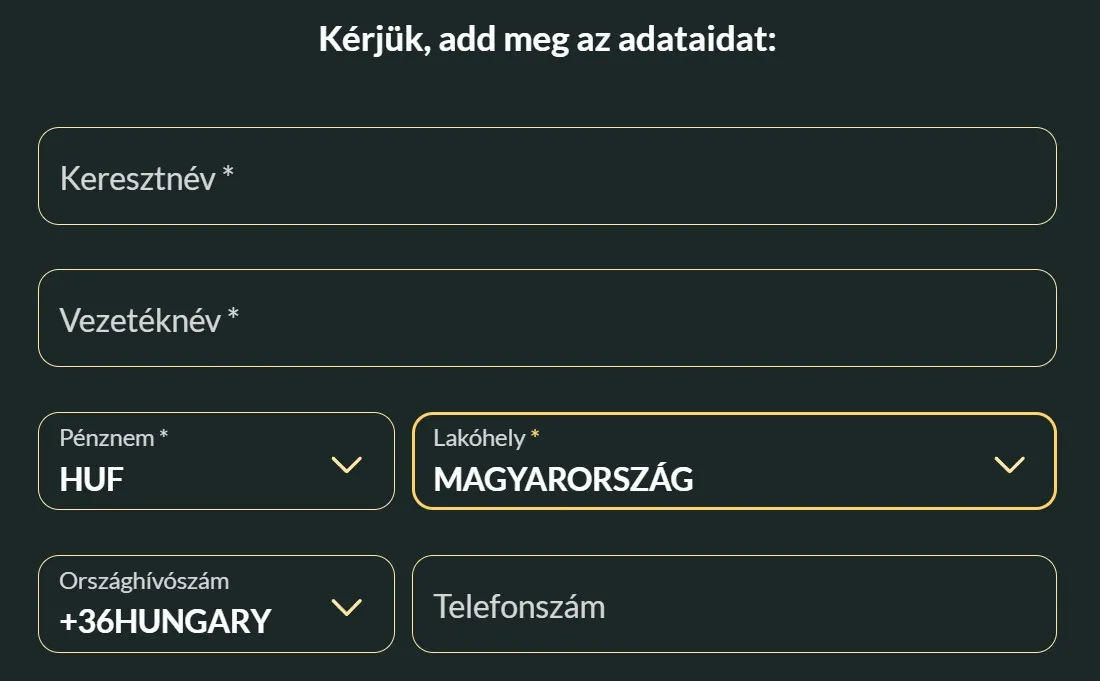The image size is (1100, 681).
Task: Click the Telefonszám phone number field
Action: (x=733, y=604)
